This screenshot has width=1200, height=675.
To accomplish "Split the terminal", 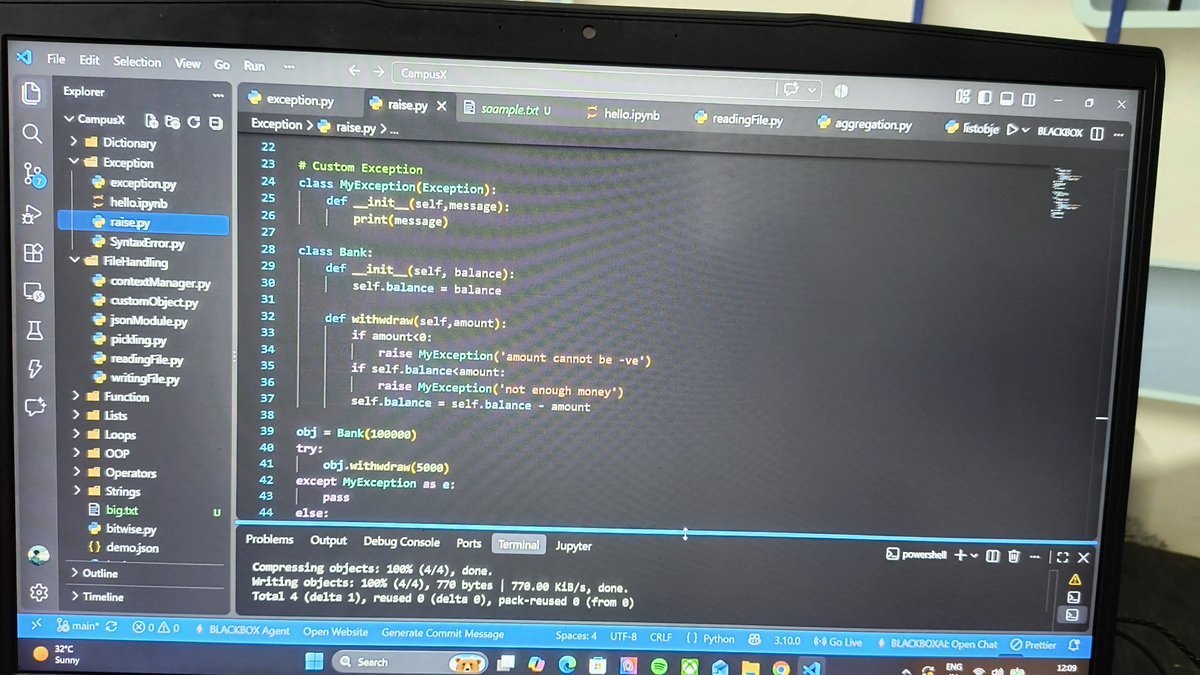I will [993, 556].
